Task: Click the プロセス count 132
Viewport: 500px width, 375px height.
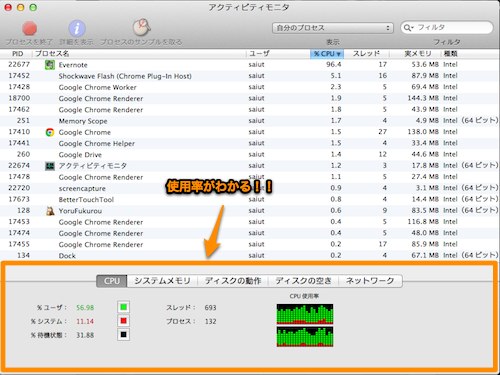Action: tap(210, 321)
